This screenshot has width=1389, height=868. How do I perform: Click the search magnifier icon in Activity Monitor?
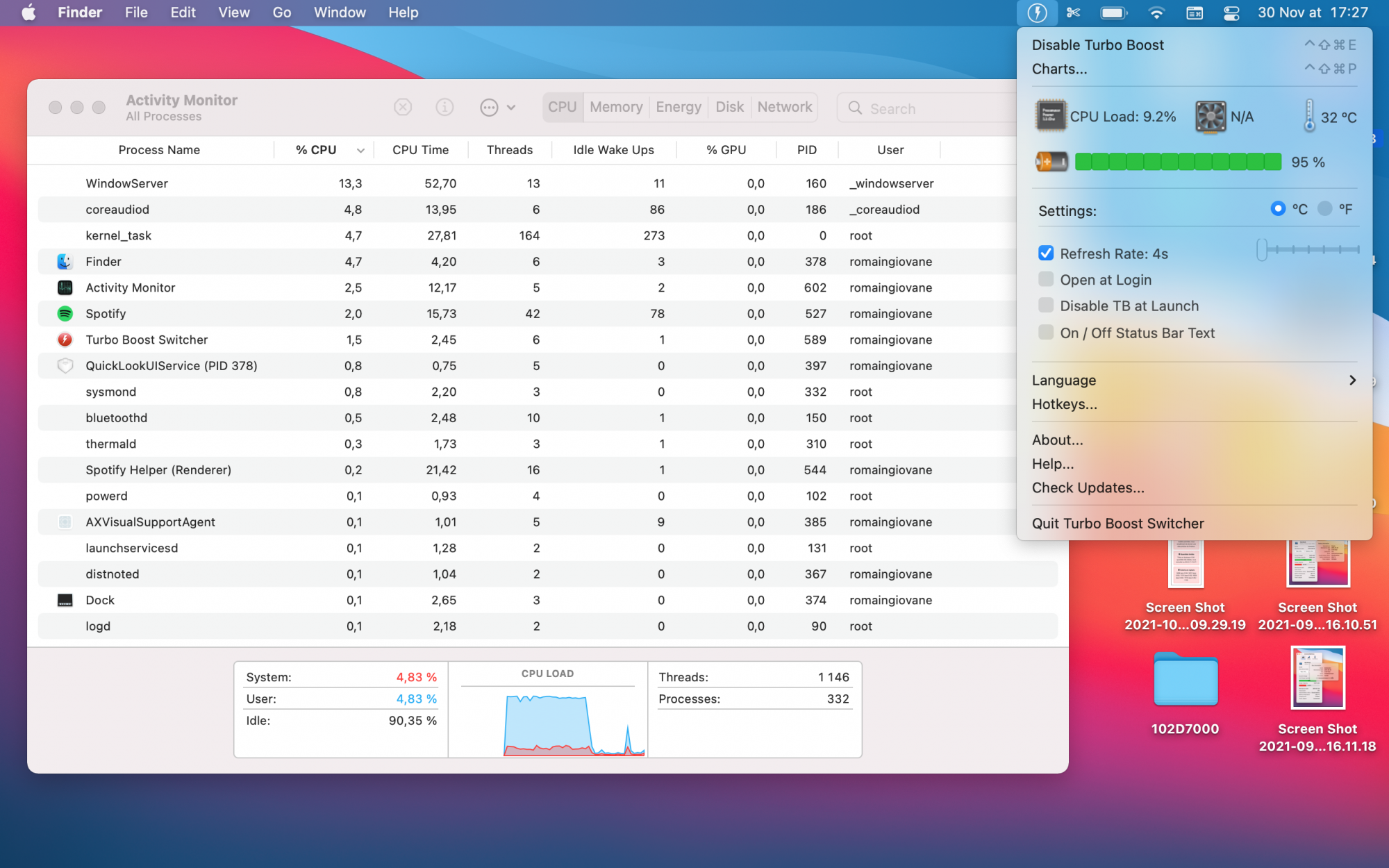[x=855, y=108]
